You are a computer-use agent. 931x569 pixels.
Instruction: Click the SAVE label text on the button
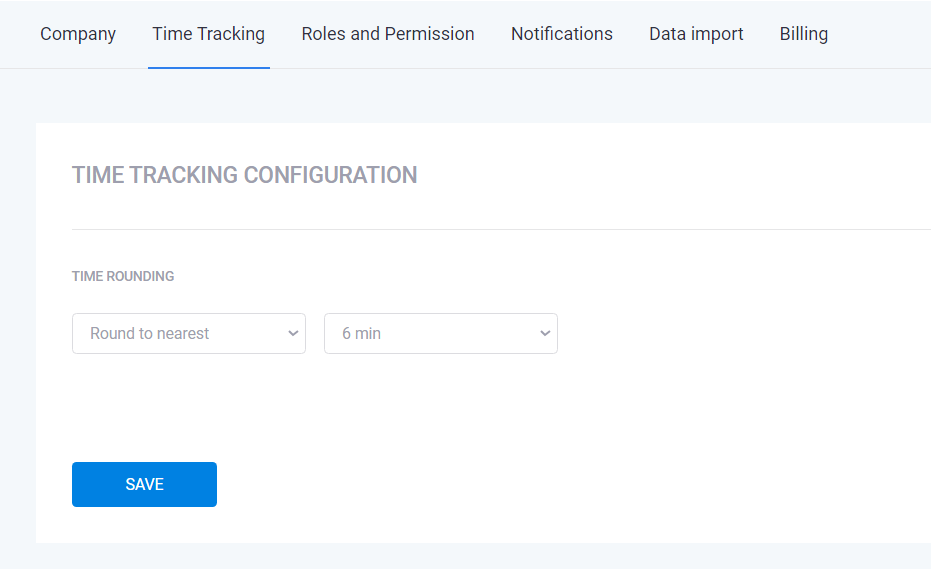click(144, 484)
